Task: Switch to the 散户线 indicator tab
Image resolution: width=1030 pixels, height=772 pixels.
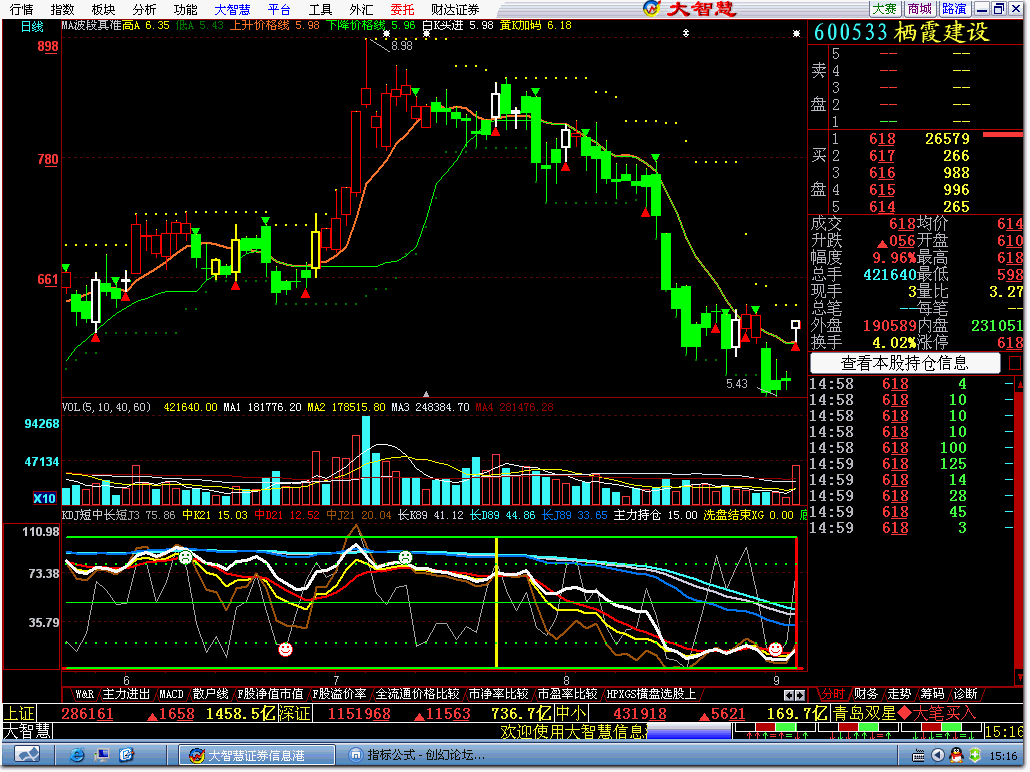Action: point(210,694)
